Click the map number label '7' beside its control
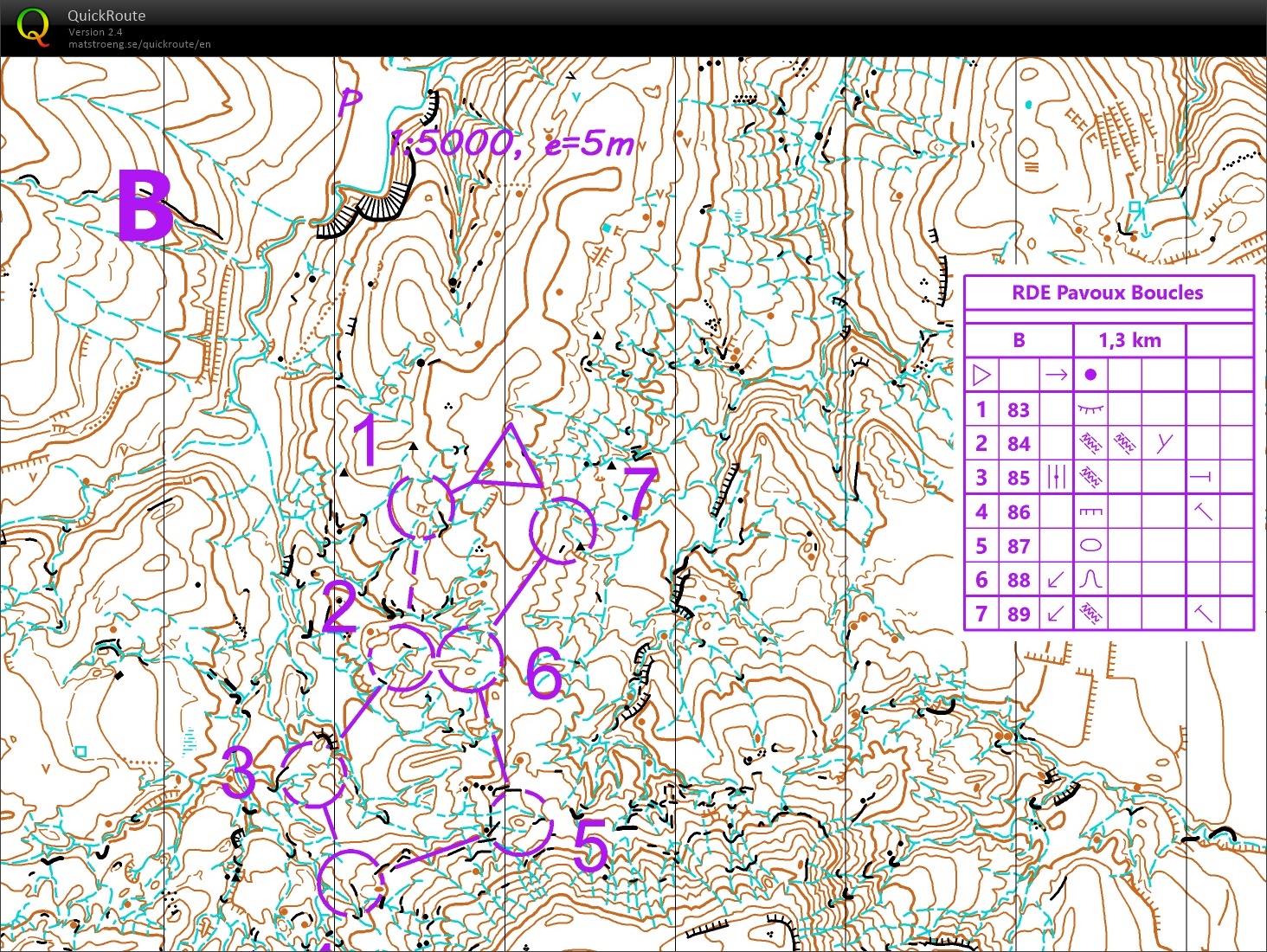The width and height of the screenshot is (1267, 952). click(x=641, y=492)
